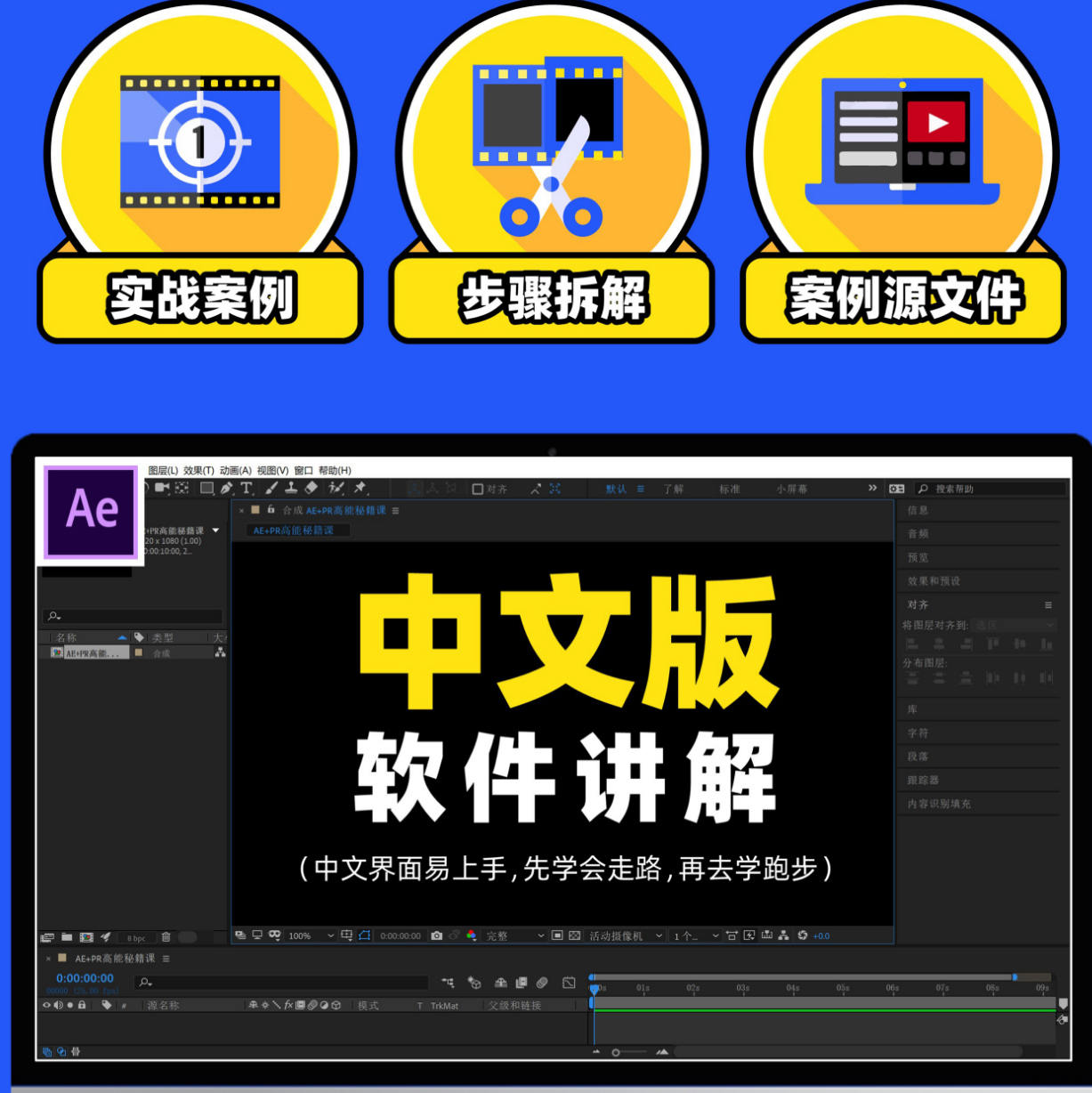Screen dimensions: 1092x1093
Task: Select the Horizontal Type tool
Action: (x=247, y=488)
